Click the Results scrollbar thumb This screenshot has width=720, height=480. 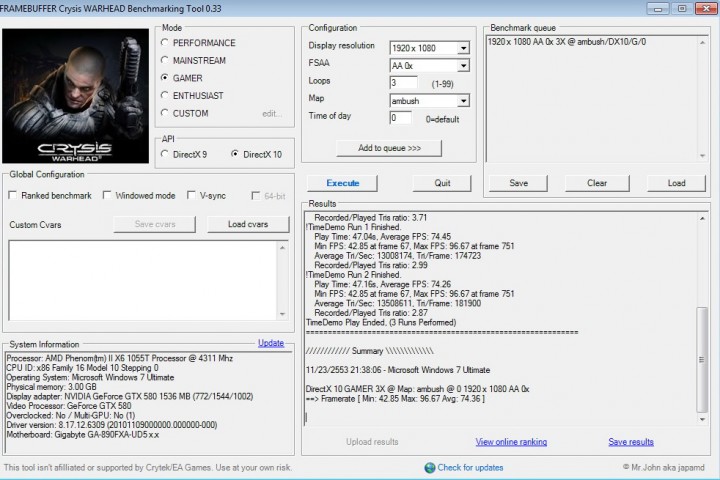click(x=702, y=360)
